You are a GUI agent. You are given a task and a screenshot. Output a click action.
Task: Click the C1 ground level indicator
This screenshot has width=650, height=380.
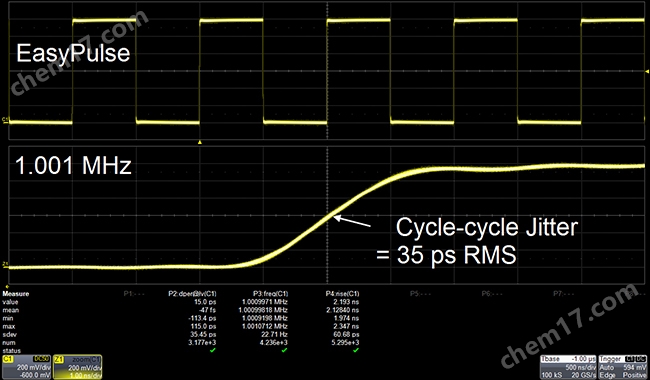(x=5, y=121)
